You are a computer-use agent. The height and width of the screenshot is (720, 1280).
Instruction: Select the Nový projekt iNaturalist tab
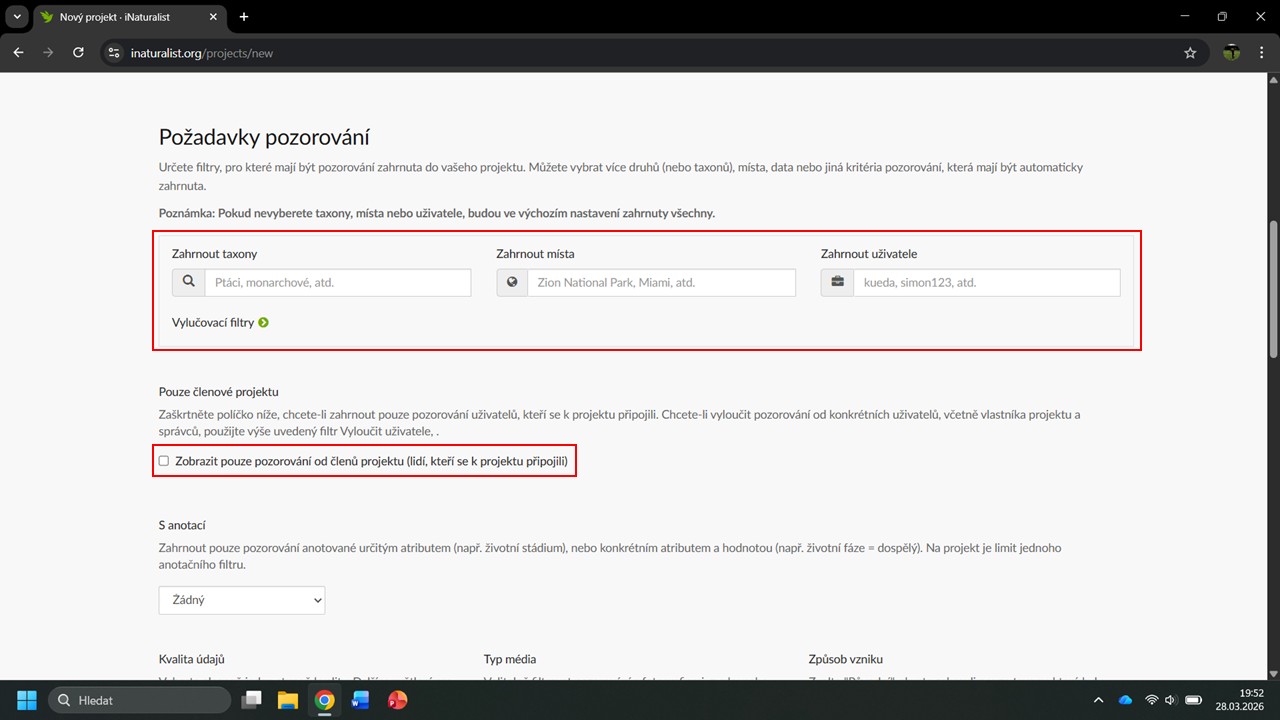(x=120, y=17)
